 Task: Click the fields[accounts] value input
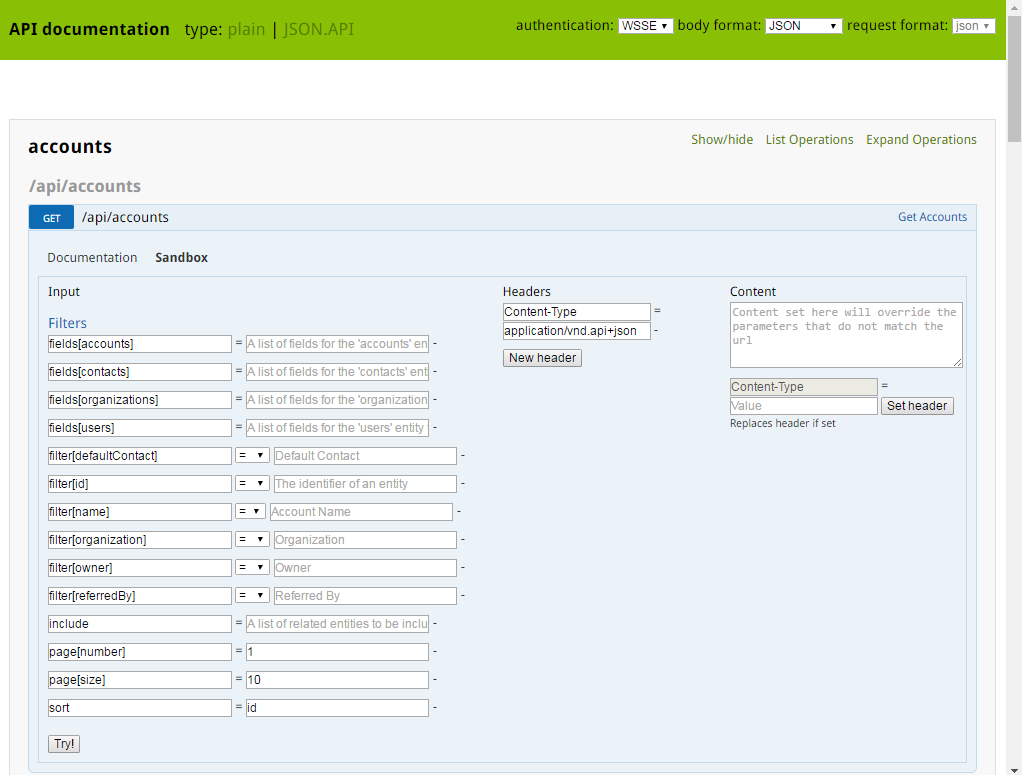point(337,344)
